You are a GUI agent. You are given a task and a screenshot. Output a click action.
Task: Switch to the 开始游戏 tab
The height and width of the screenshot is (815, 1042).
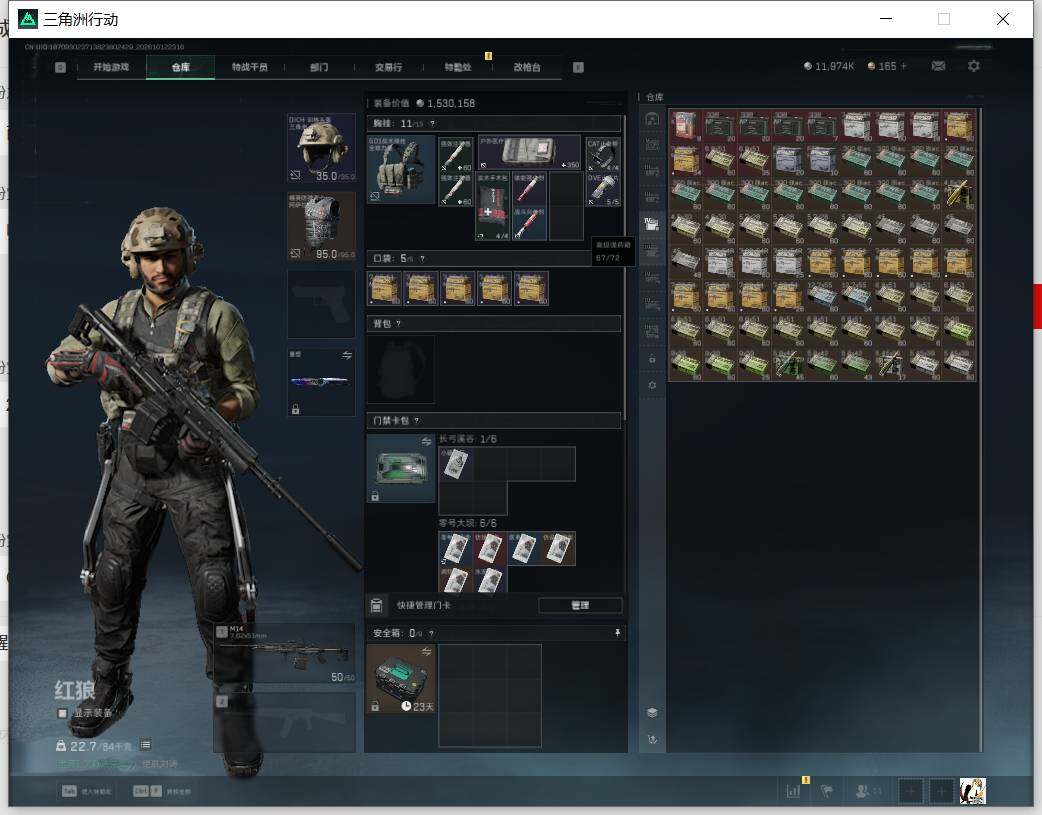coord(111,67)
